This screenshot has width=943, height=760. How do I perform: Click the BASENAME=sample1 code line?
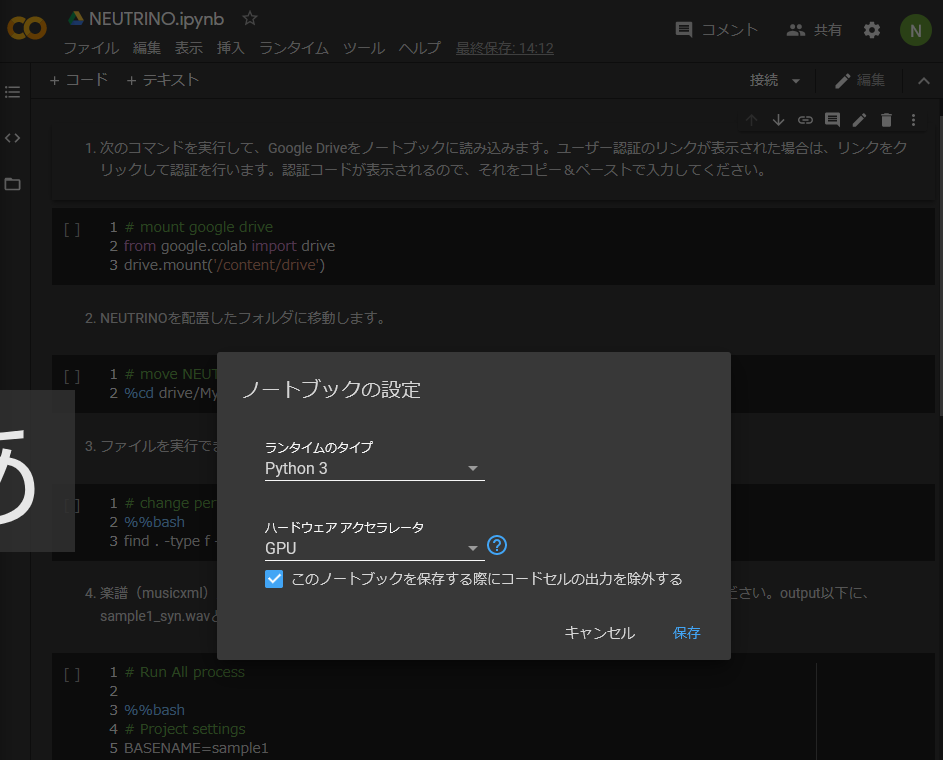pyautogui.click(x=196, y=748)
